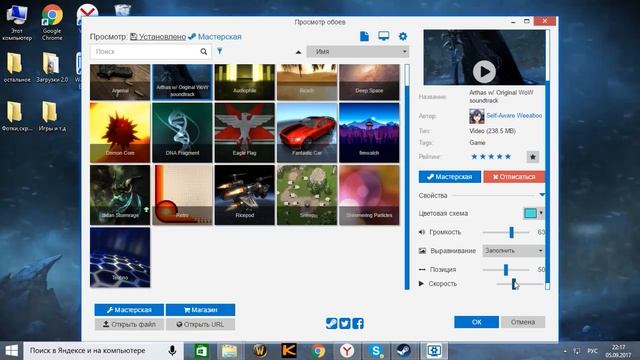Click the Громкость volume slider
640x360 pixels.
click(506, 232)
